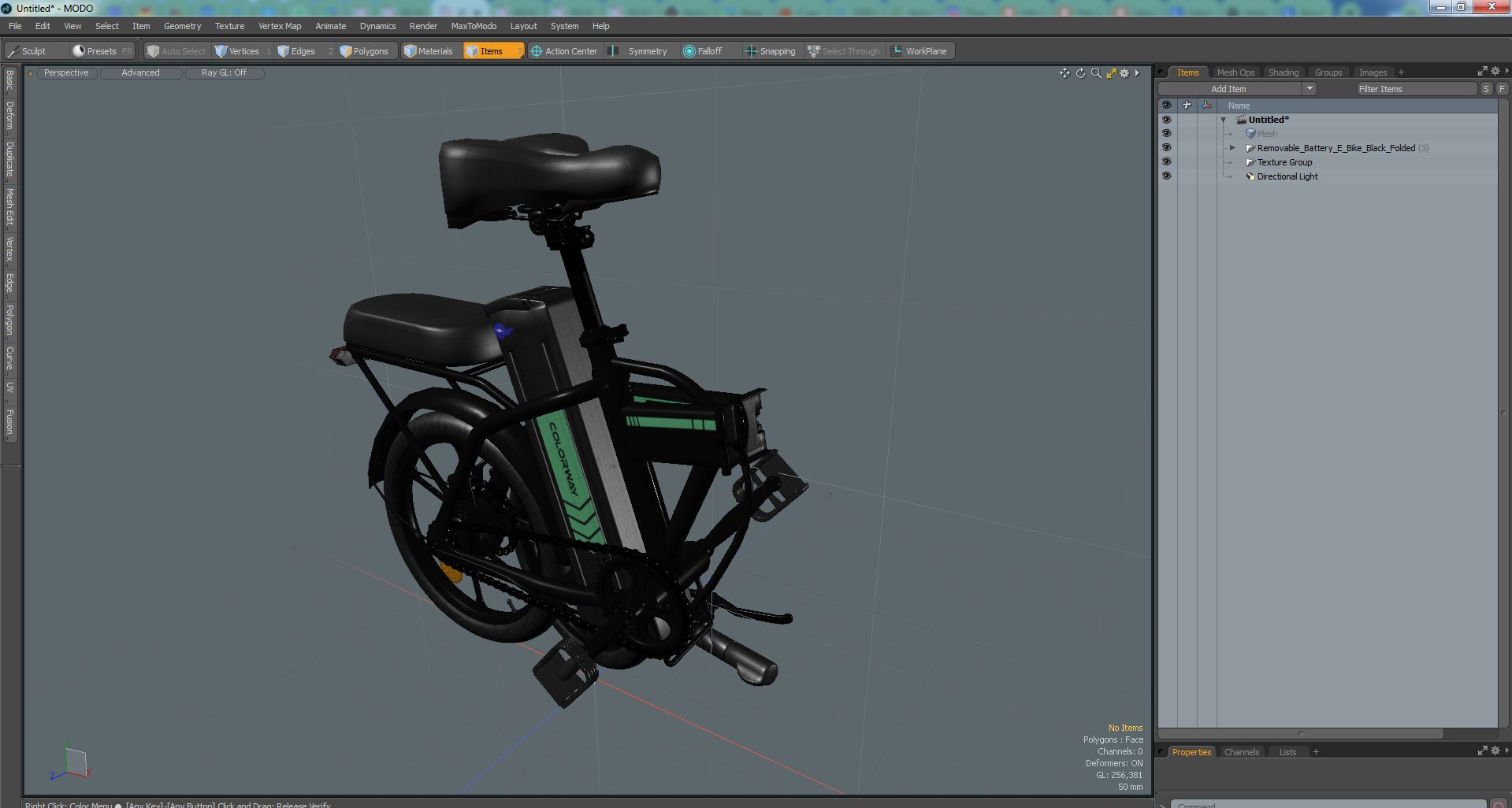This screenshot has height=808, width=1512.
Task: Open the Mesh Edit side tab
Action: pyautogui.click(x=9, y=207)
